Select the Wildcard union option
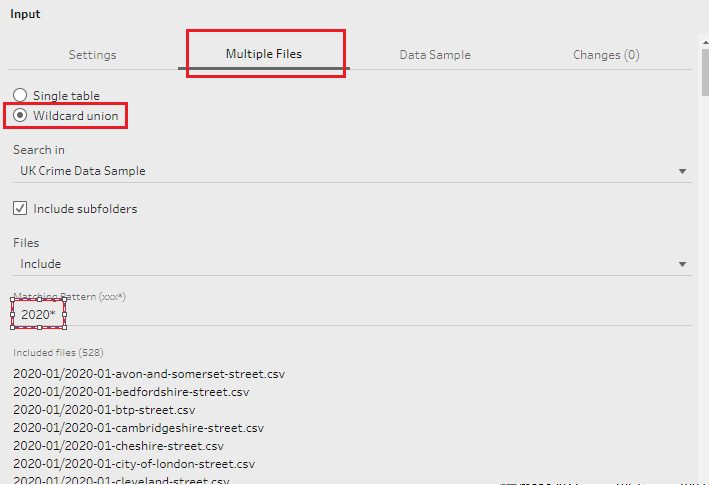The width and height of the screenshot is (709, 485). coord(20,116)
